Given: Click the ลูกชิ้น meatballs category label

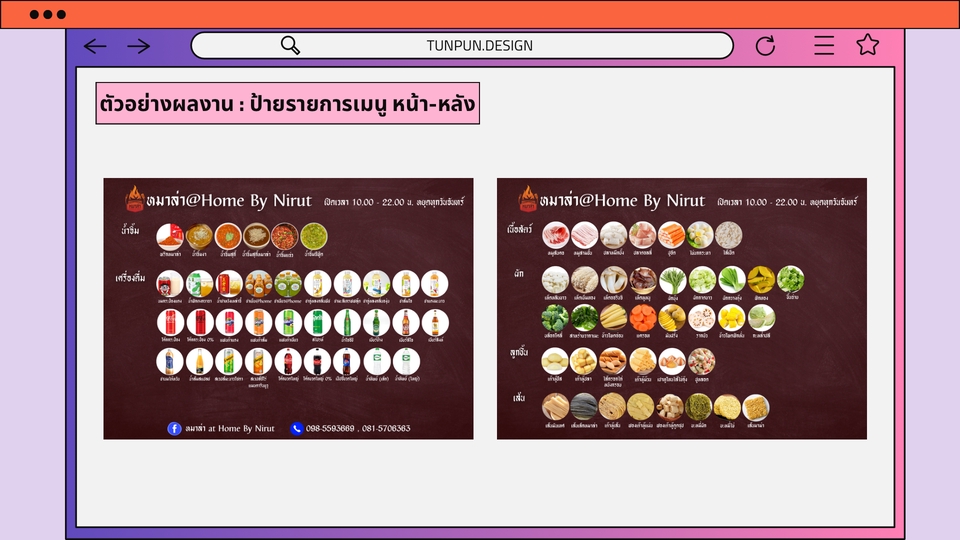Looking at the screenshot, I should tap(519, 353).
